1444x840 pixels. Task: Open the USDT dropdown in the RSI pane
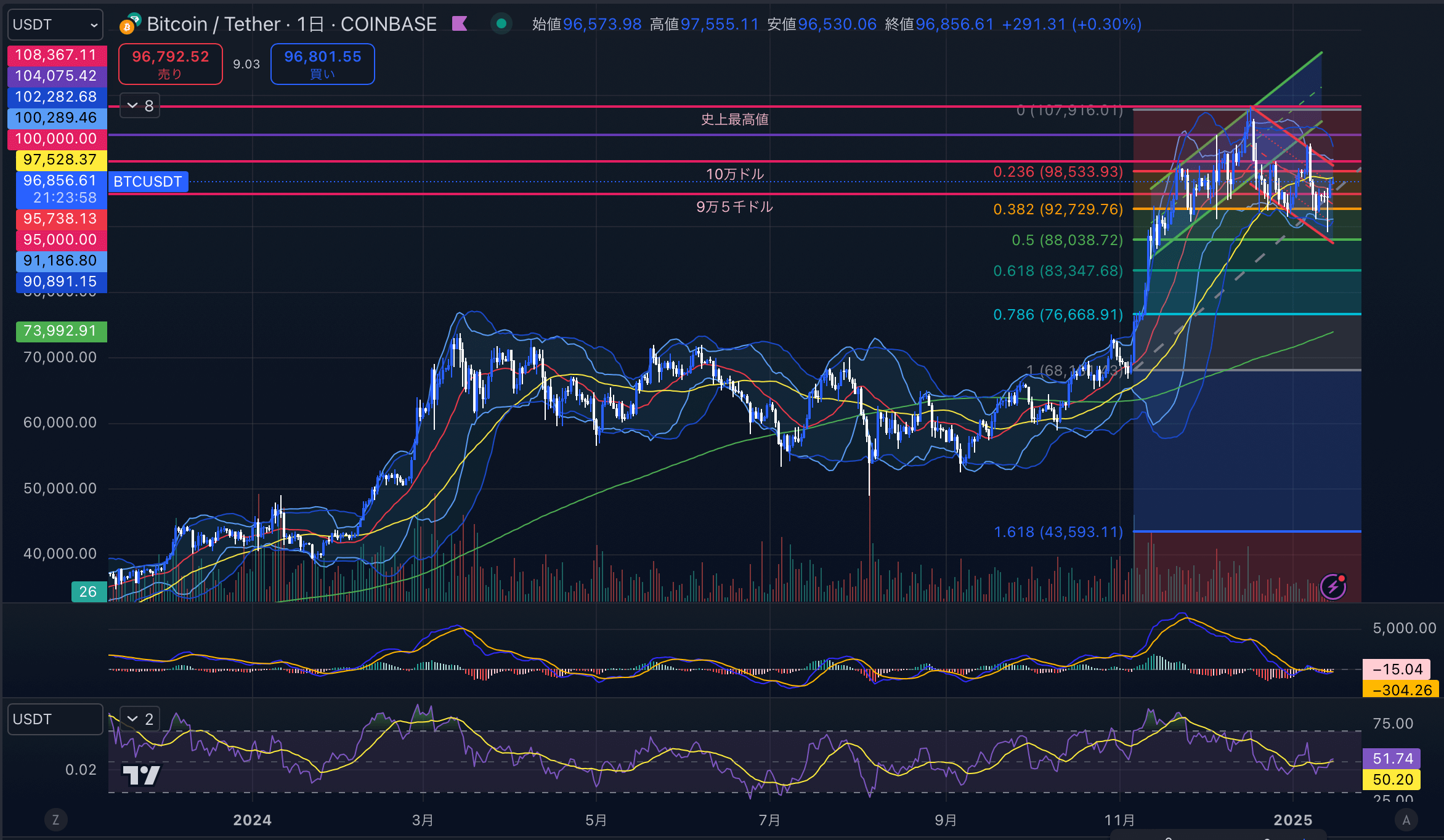click(x=55, y=719)
